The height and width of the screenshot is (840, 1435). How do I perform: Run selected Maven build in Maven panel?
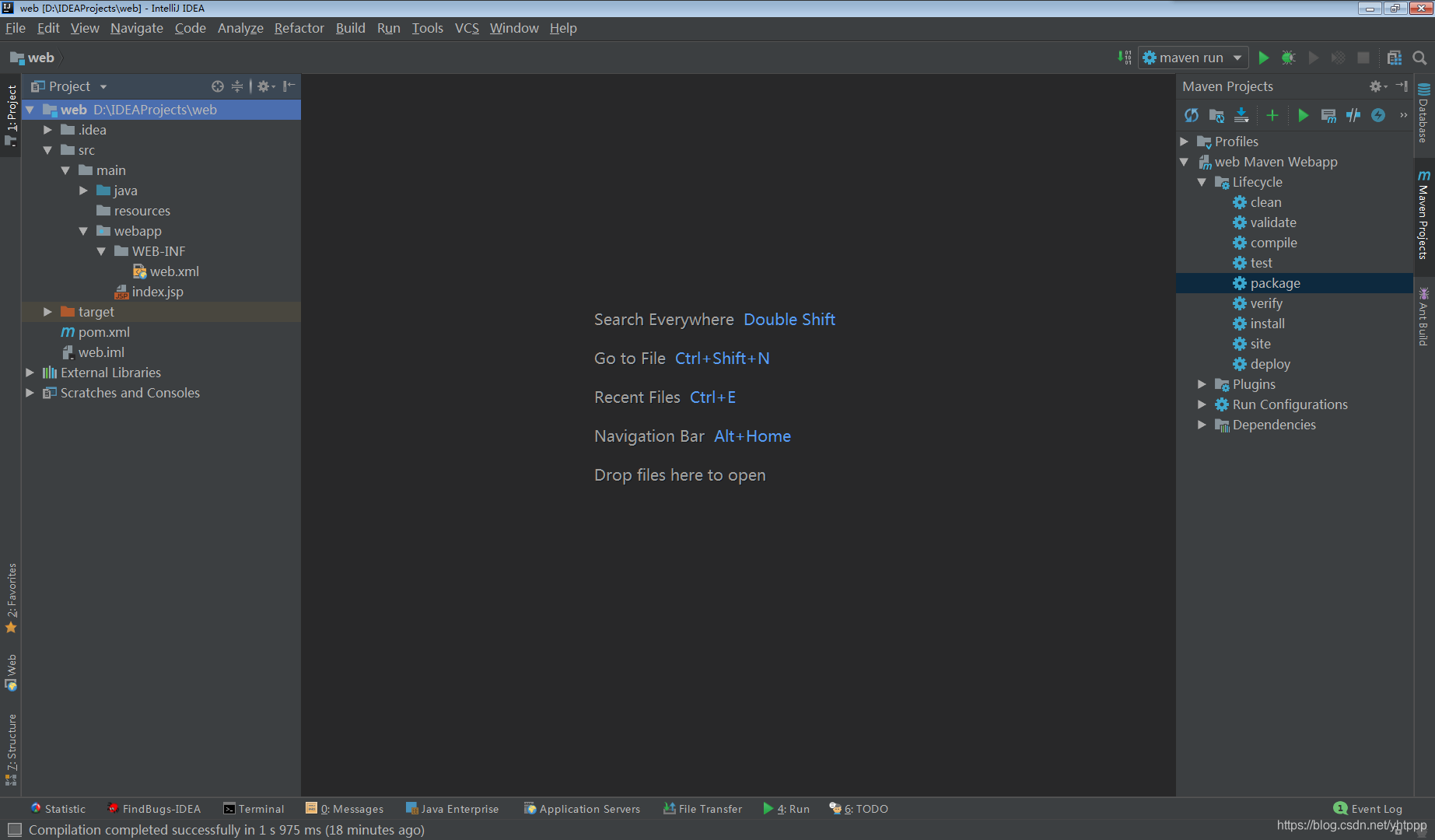(x=1304, y=115)
